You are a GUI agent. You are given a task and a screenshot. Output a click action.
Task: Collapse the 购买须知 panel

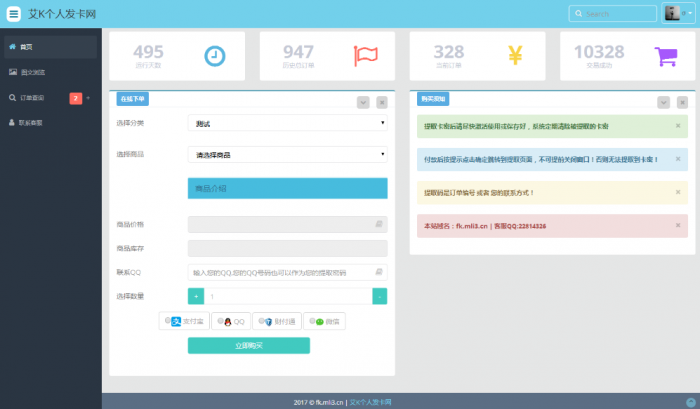tap(663, 102)
